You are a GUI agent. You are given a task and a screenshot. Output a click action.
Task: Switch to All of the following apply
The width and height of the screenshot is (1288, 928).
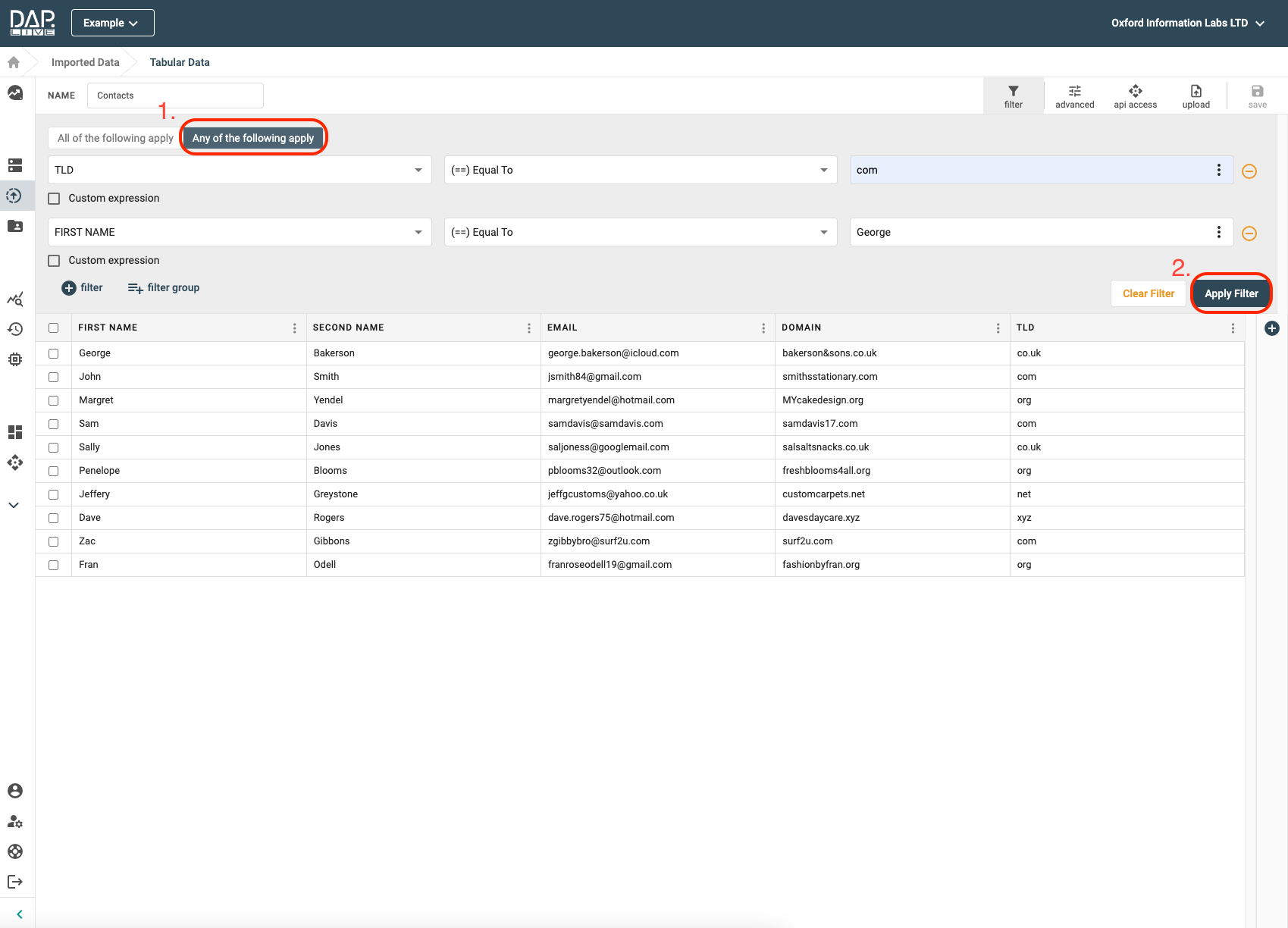115,138
